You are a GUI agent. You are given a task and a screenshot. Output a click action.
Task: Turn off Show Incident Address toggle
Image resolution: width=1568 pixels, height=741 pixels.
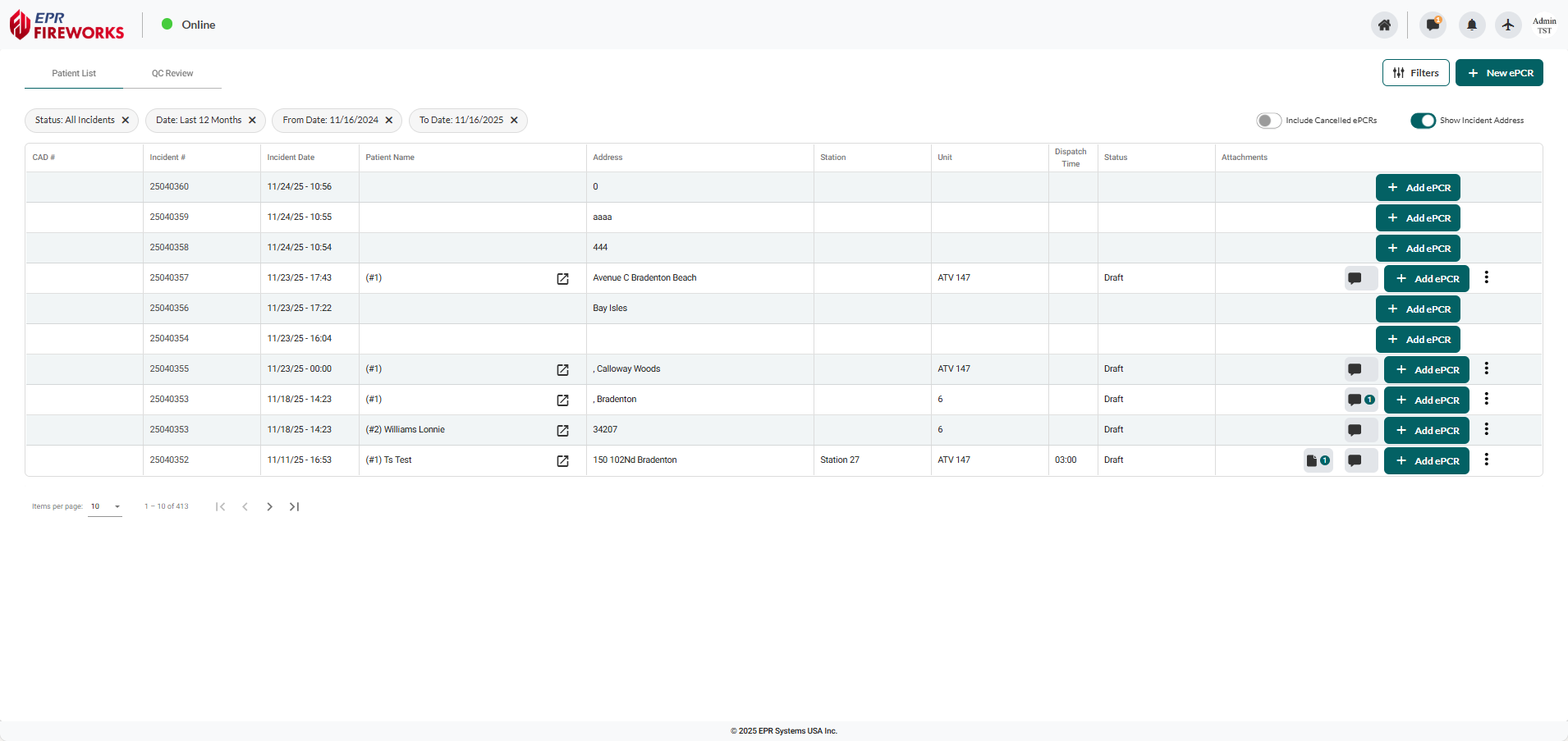1423,121
